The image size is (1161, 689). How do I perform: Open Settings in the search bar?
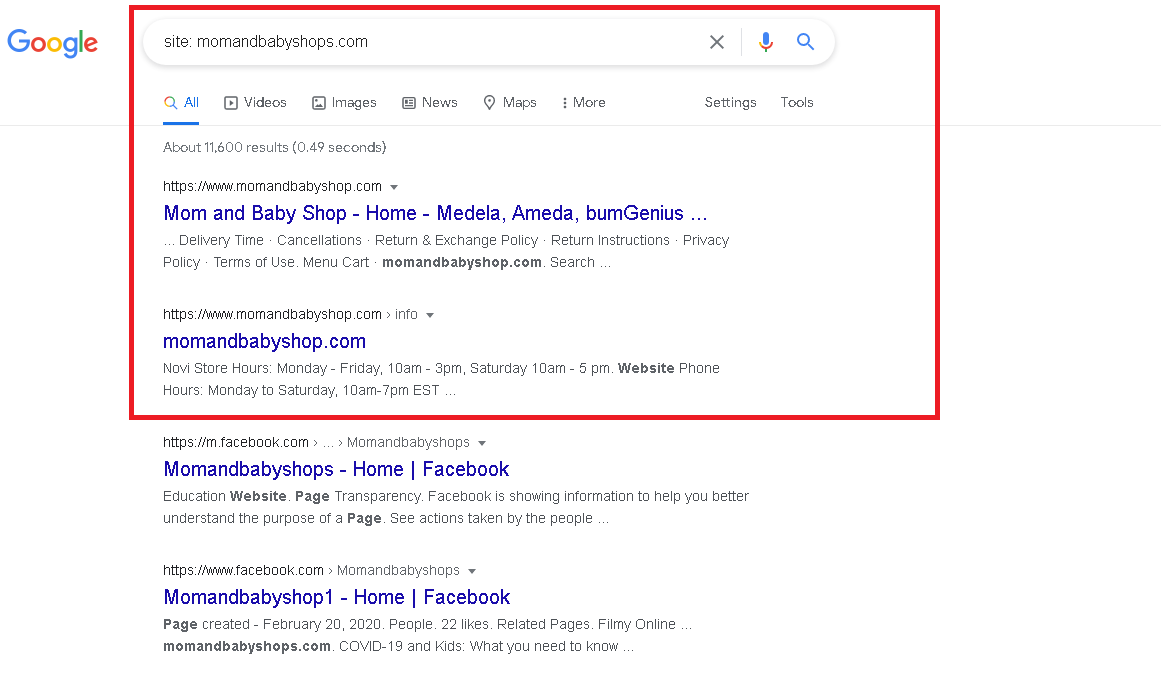tap(730, 103)
